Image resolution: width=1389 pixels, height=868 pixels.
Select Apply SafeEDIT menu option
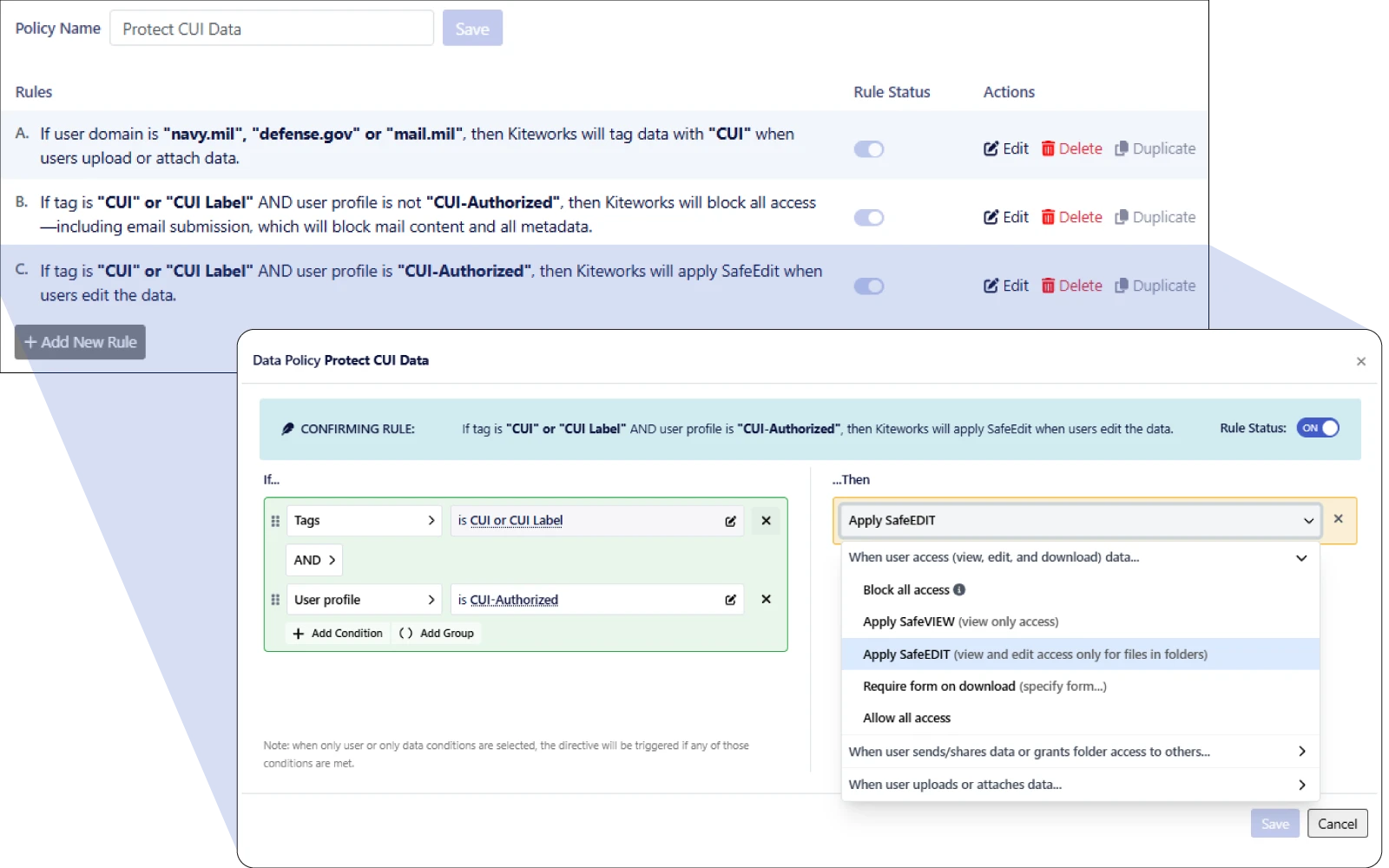[x=1080, y=654]
